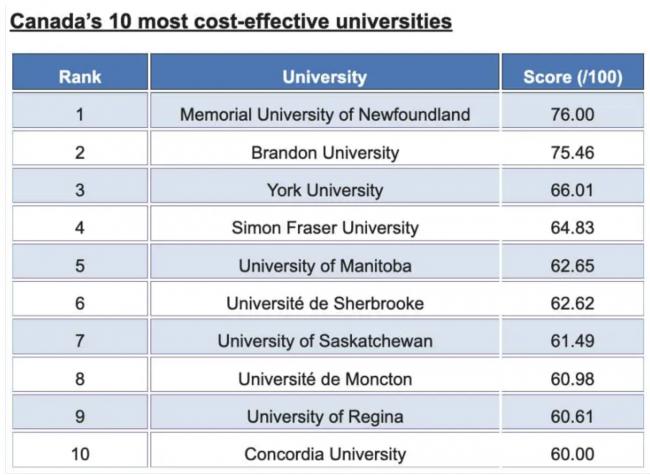This screenshot has width=650, height=475.
Task: Select Memorial University of Newfoundland cell
Action: click(x=325, y=114)
